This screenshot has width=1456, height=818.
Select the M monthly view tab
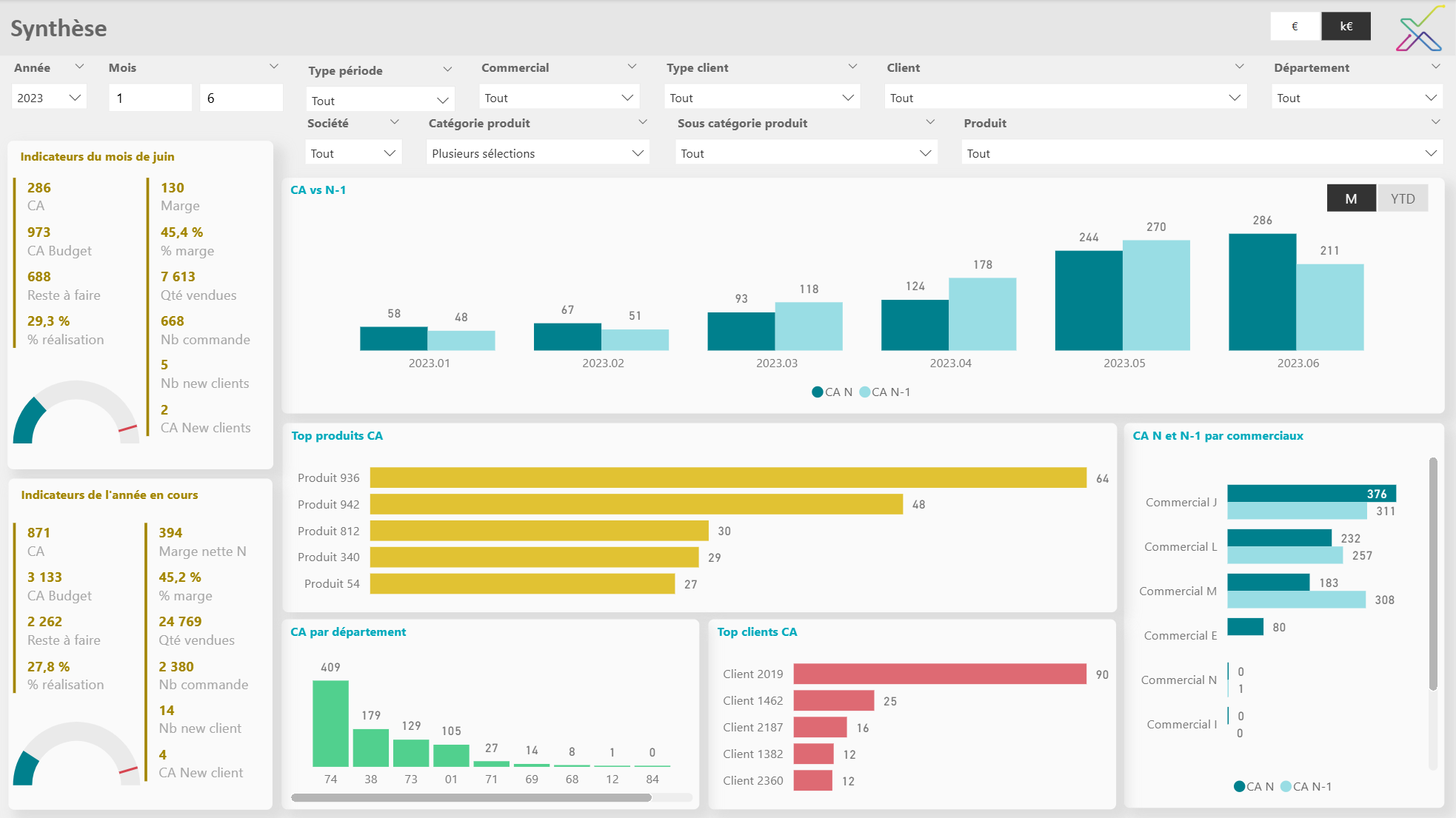click(x=1351, y=198)
